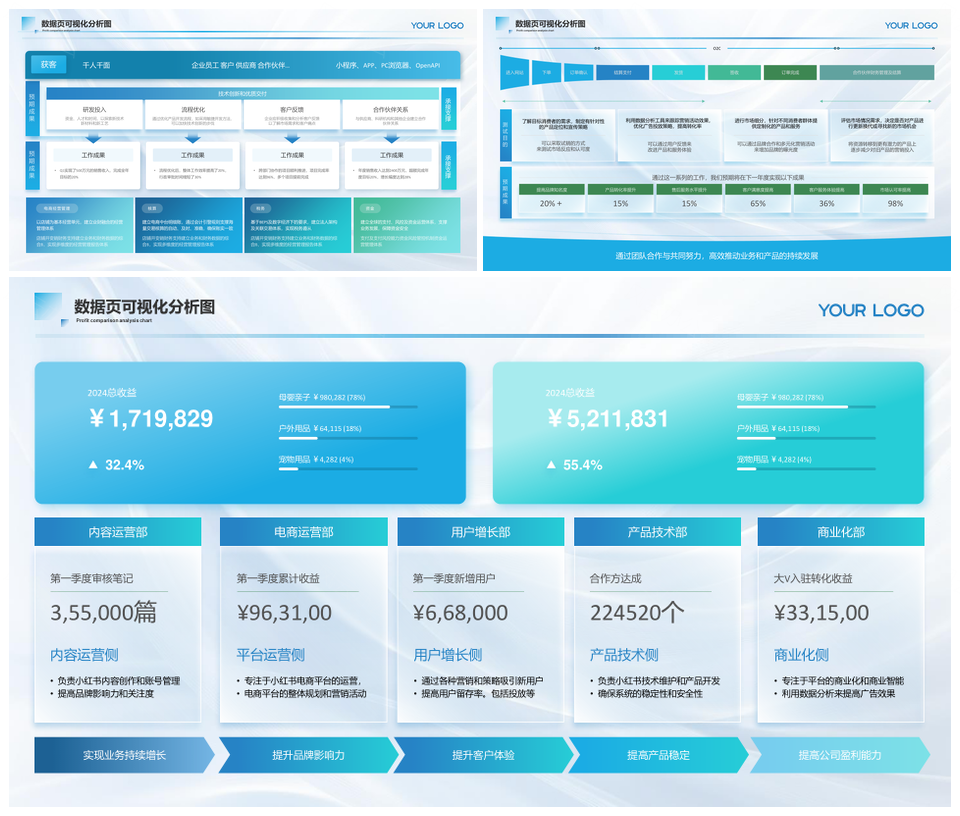Open the 用户增长侧 heading

(448, 655)
